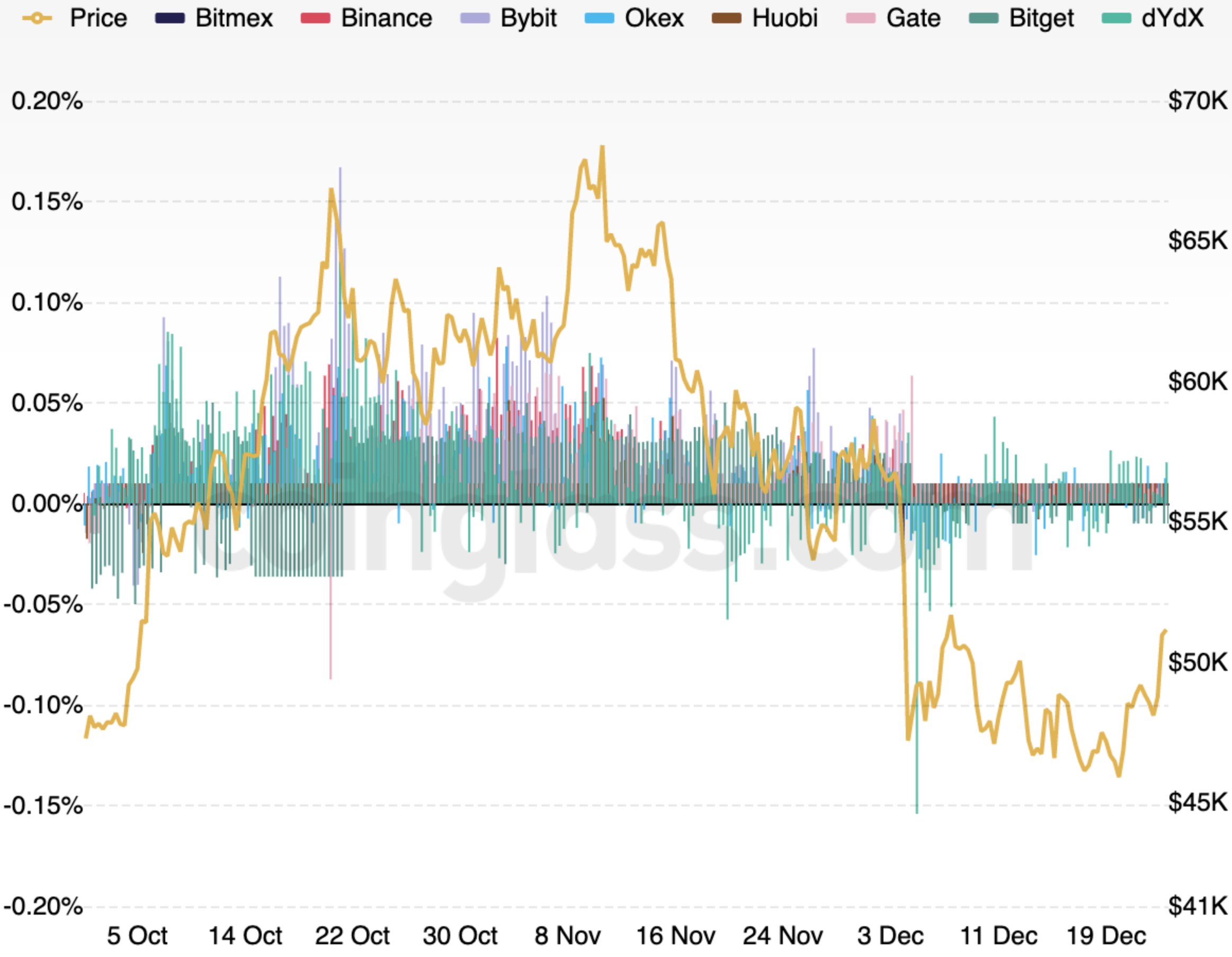Image resolution: width=1232 pixels, height=957 pixels.
Task: Click the 22 Oct date label
Action: click(x=352, y=936)
